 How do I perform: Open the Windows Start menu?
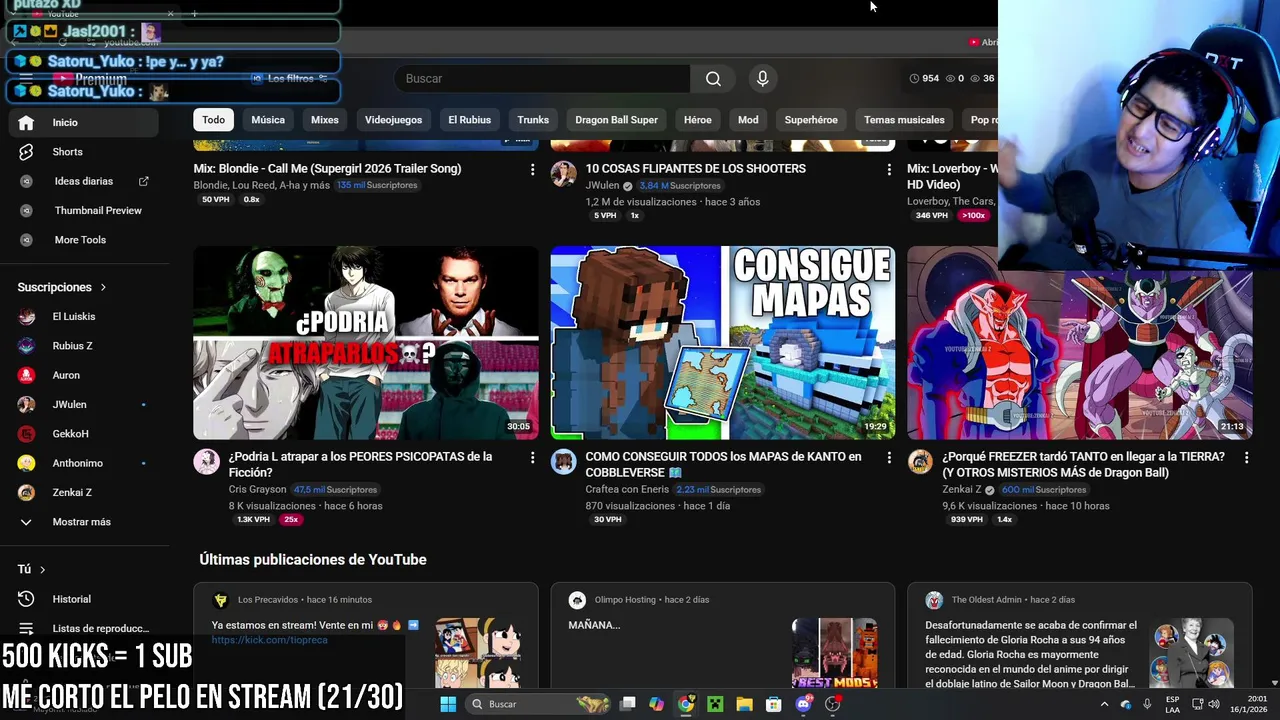pyautogui.click(x=448, y=704)
